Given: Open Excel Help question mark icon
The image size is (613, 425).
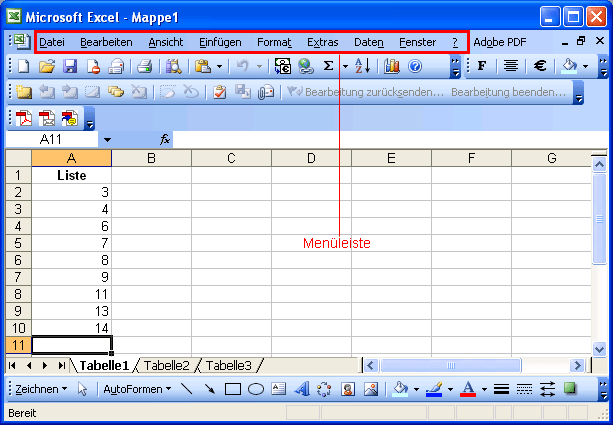Looking at the screenshot, I should [415, 66].
